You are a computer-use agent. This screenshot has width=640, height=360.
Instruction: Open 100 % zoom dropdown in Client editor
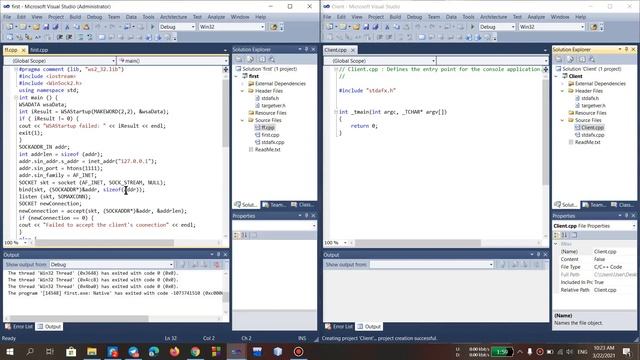(x=345, y=243)
